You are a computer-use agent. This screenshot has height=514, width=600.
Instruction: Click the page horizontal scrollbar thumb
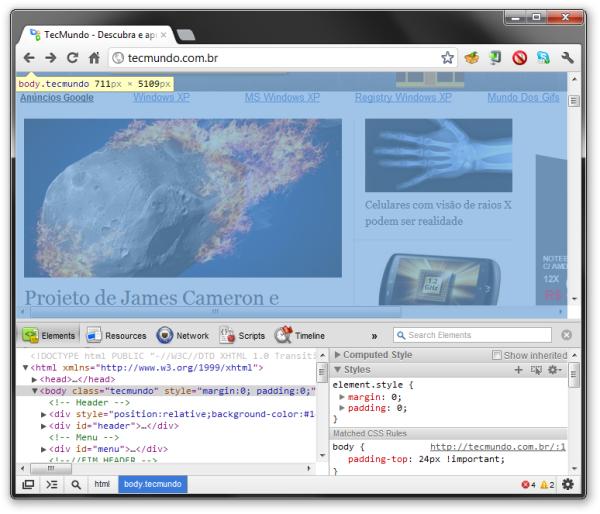pyautogui.click(x=216, y=312)
